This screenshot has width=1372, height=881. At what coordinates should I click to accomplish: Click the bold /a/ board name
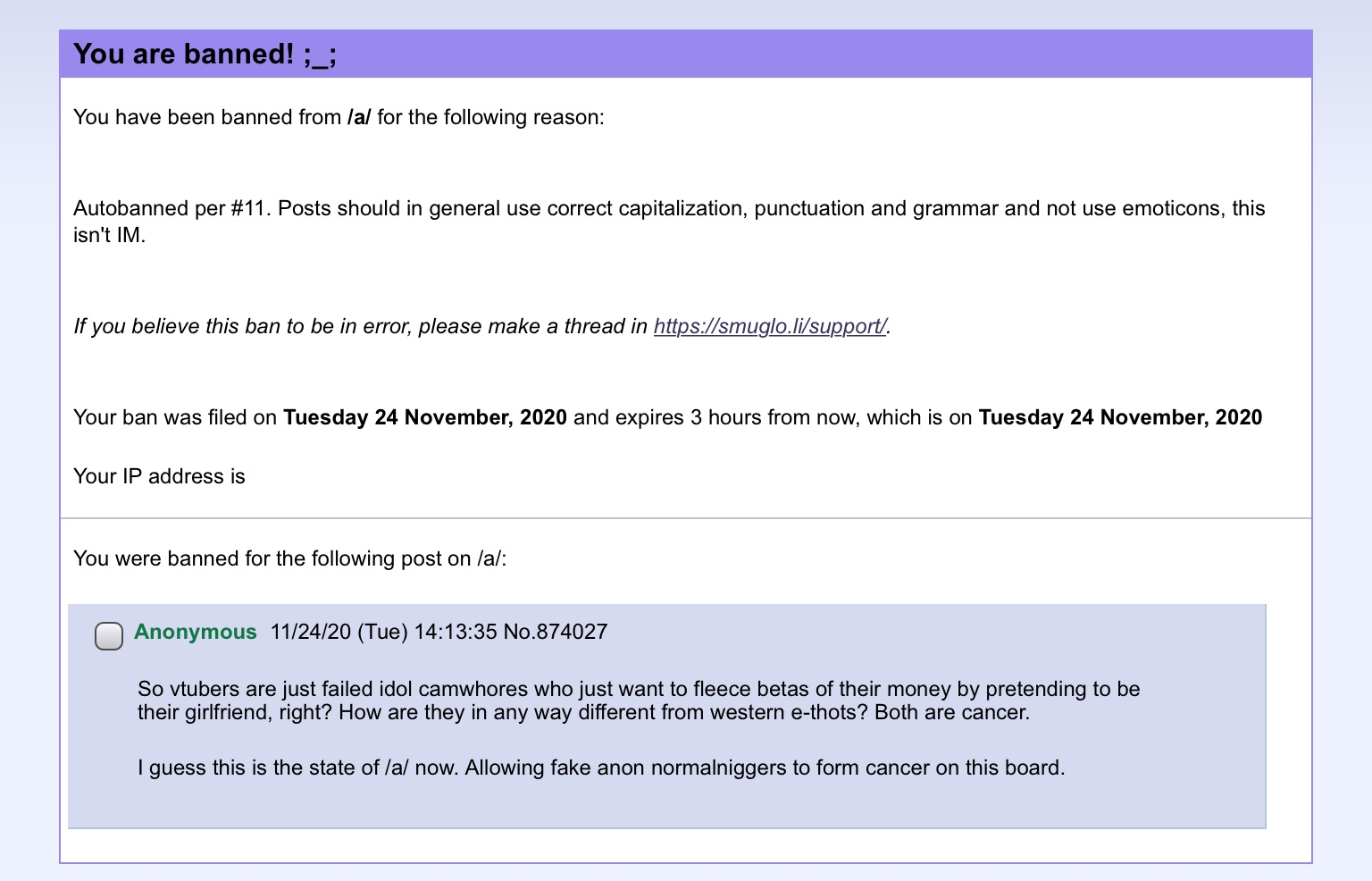359,117
